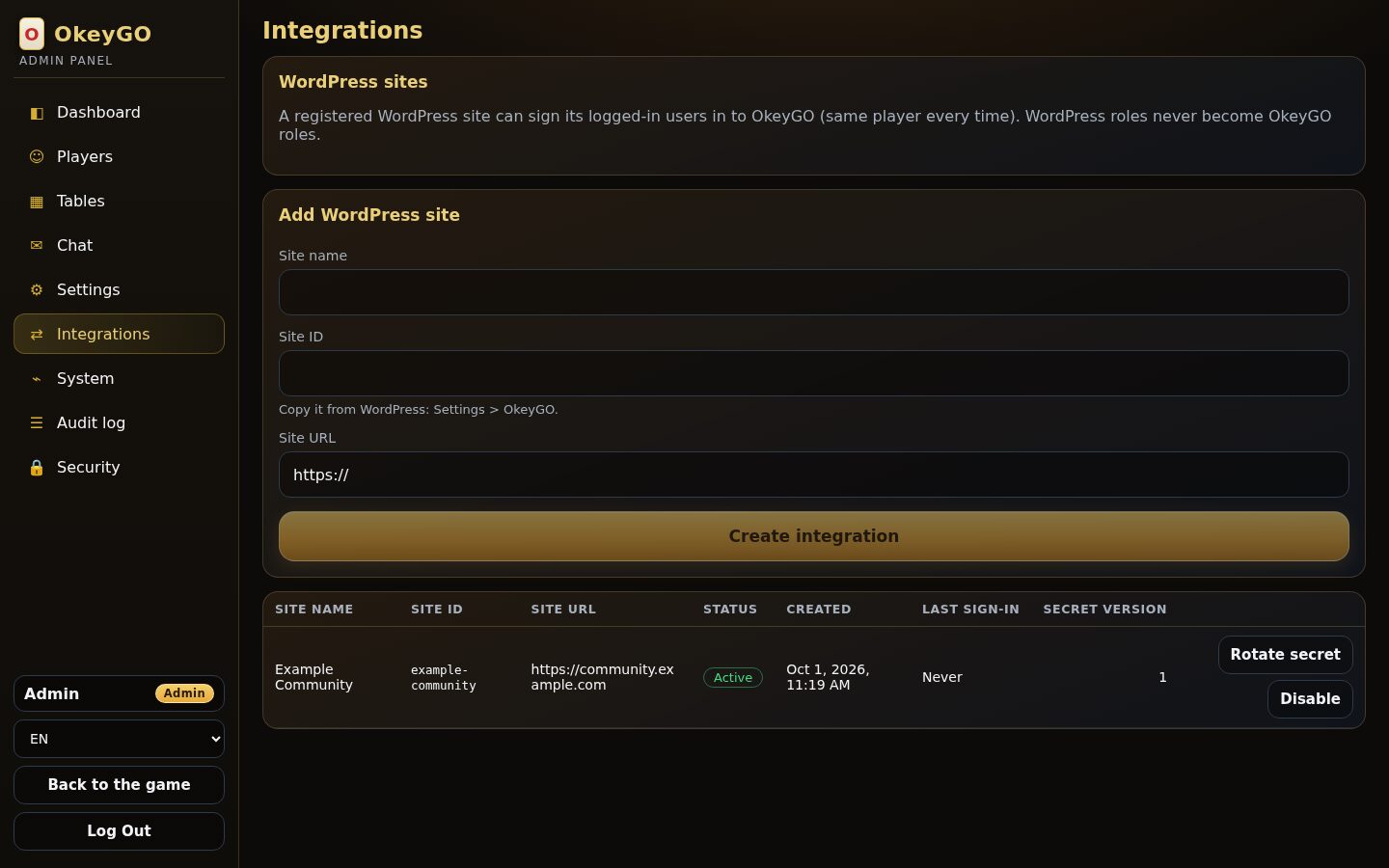The height and width of the screenshot is (868, 1389).
Task: Click the community.example.com URL cell
Action: click(603, 677)
